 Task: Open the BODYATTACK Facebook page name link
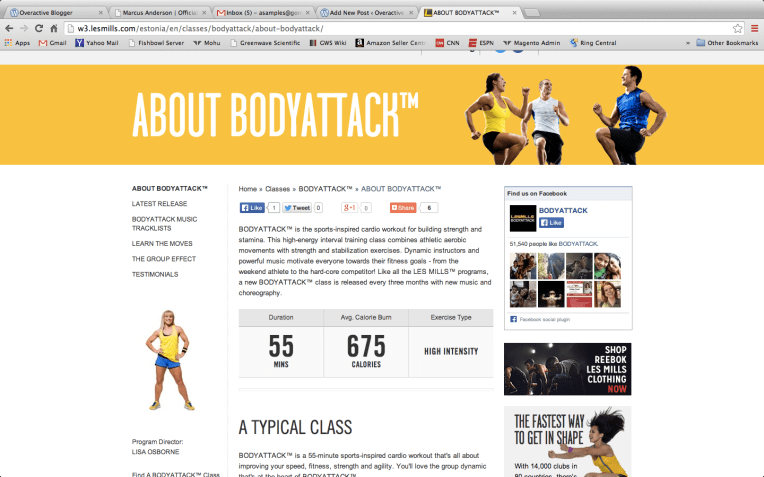point(563,210)
